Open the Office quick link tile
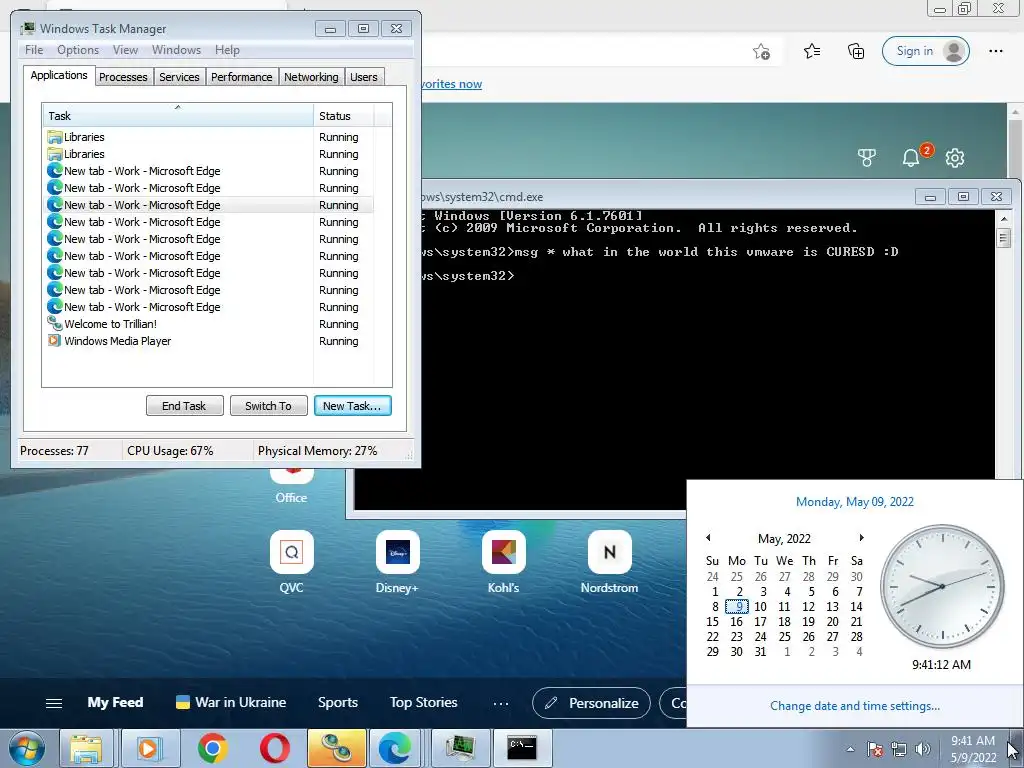 click(291, 486)
